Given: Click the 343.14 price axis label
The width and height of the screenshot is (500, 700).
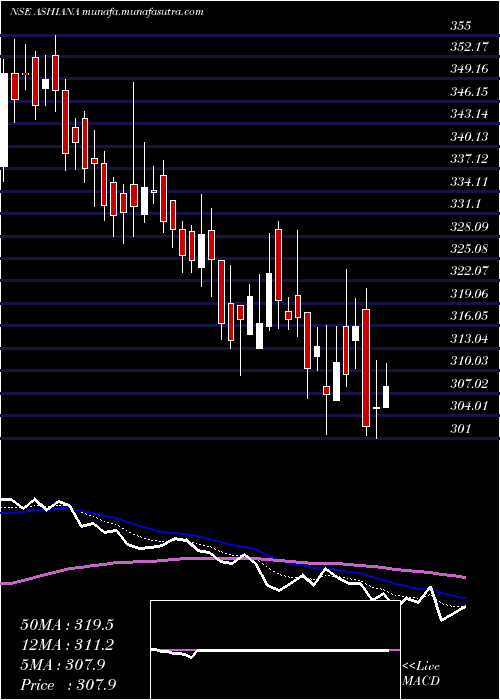Looking at the screenshot, I should (469, 114).
